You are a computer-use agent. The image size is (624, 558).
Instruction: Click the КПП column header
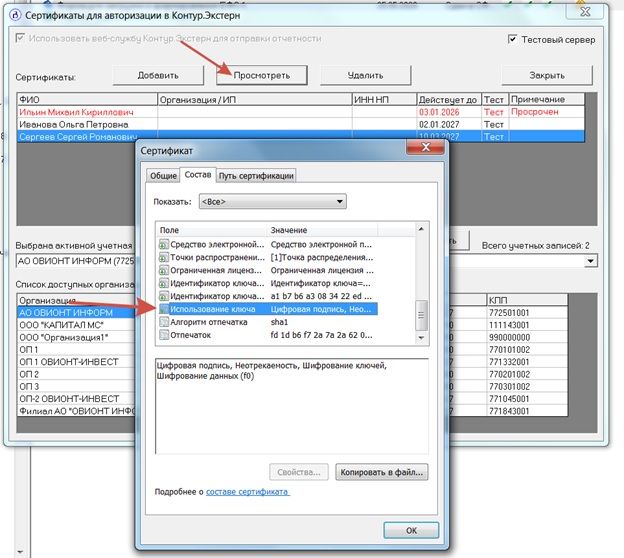tap(527, 300)
